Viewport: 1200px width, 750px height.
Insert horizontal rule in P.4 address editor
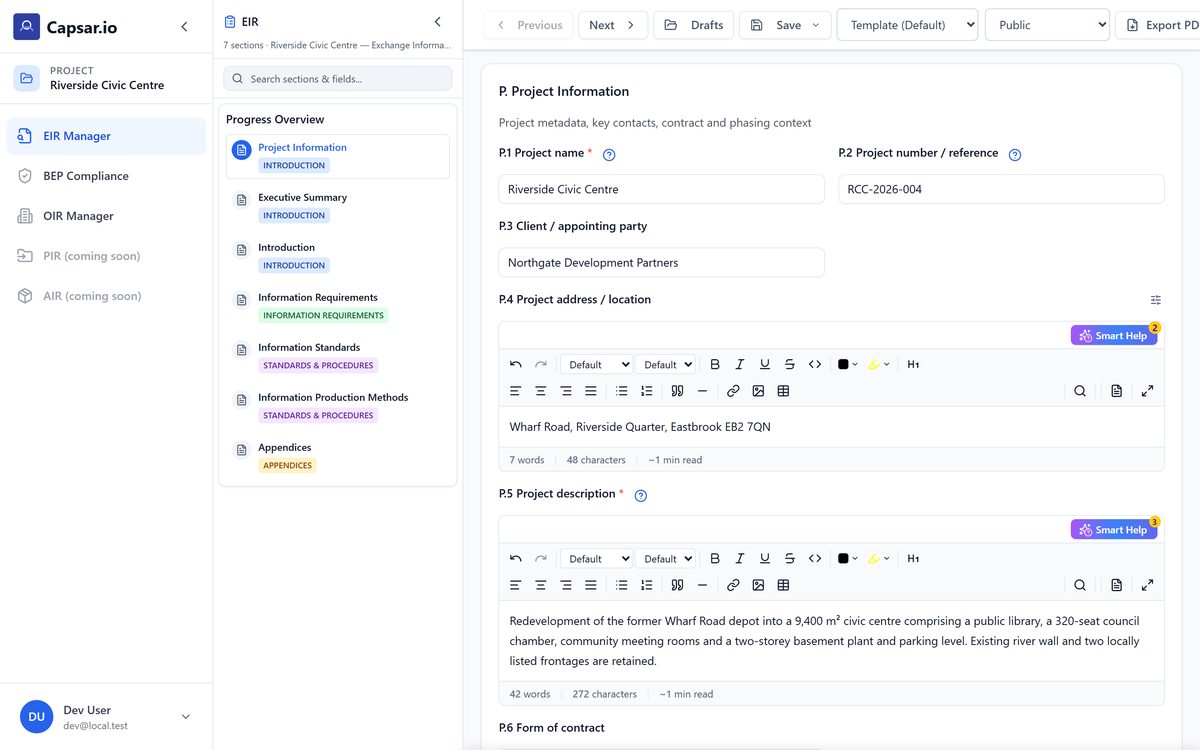[702, 391]
